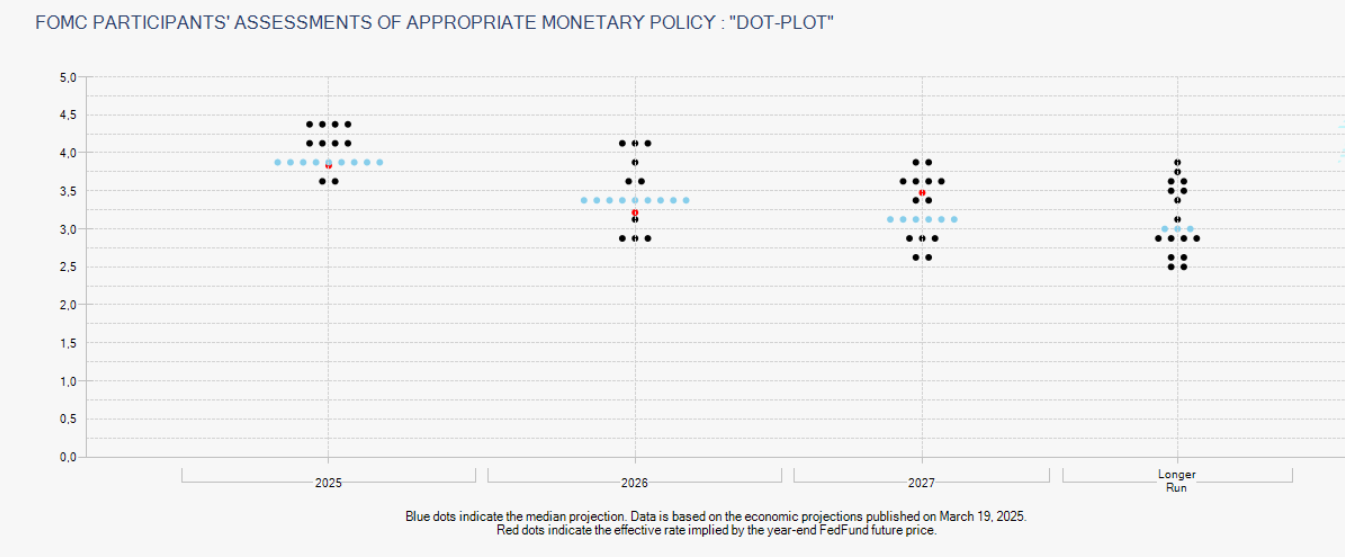Image resolution: width=1345 pixels, height=558 pixels.
Task: Click the blue dots median projection footnote
Action: (x=716, y=517)
